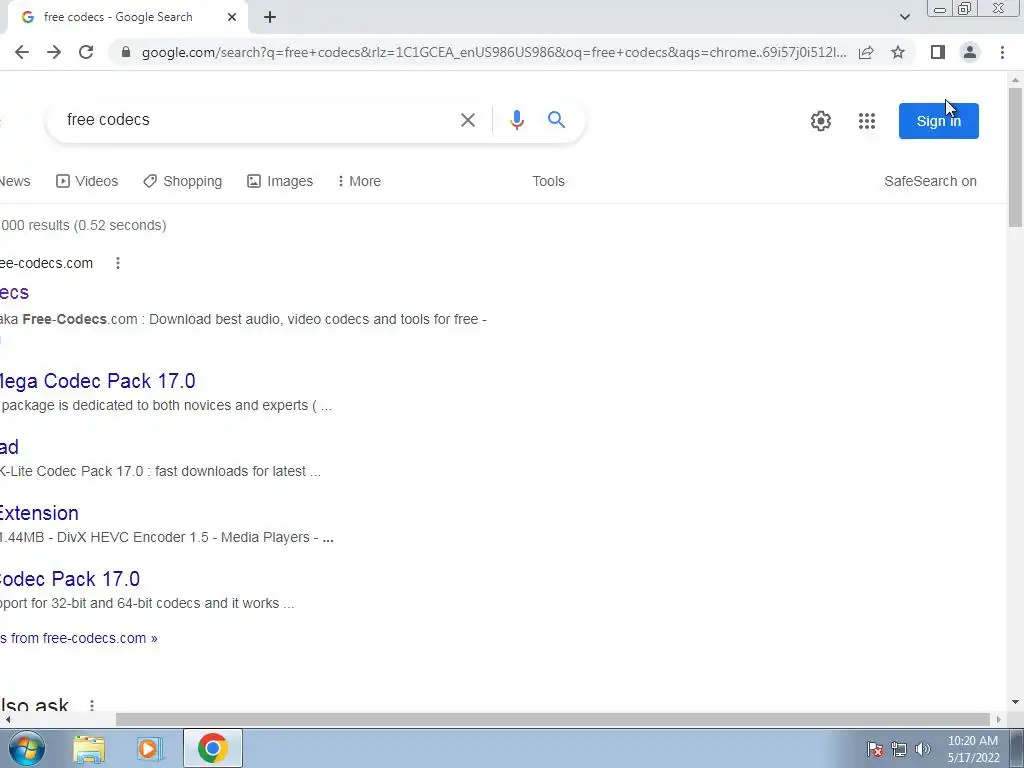The width and height of the screenshot is (1024, 768).
Task: Select Chrome icon on the taskbar
Action: [213, 748]
